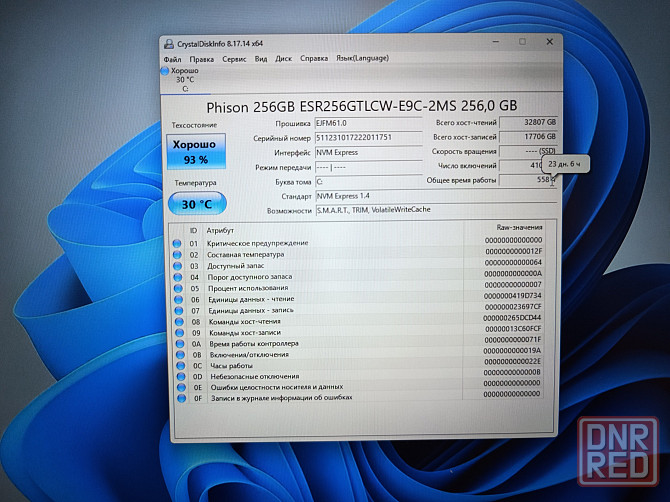The image size is (670, 502).
Task: Select raw value 0000000000071F
Action: click(x=513, y=340)
